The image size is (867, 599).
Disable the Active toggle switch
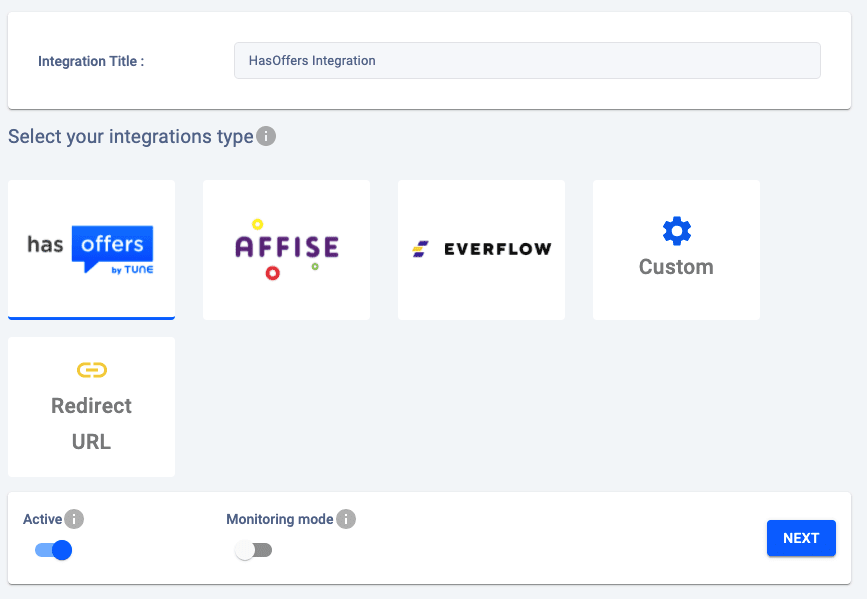click(54, 550)
